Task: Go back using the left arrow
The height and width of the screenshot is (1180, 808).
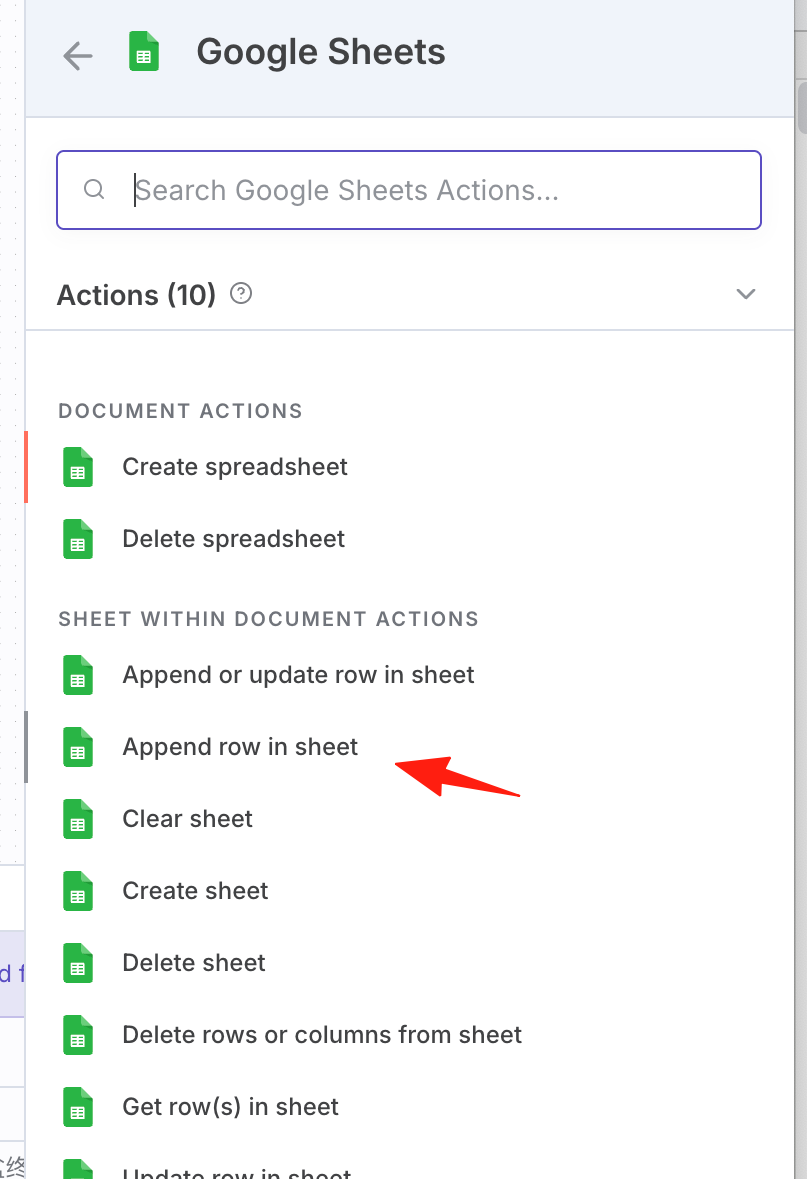Action: [x=77, y=56]
